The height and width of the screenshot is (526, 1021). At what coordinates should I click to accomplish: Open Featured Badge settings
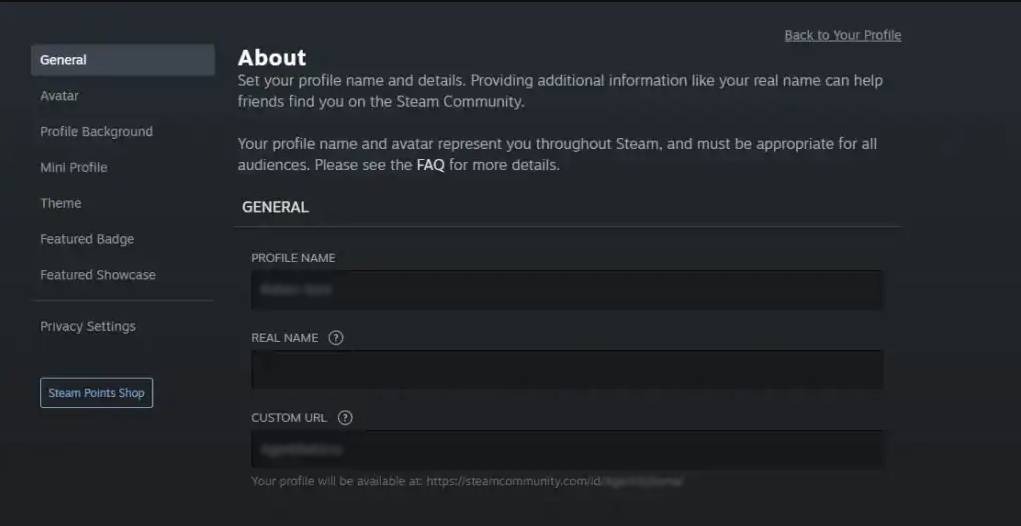click(x=86, y=239)
